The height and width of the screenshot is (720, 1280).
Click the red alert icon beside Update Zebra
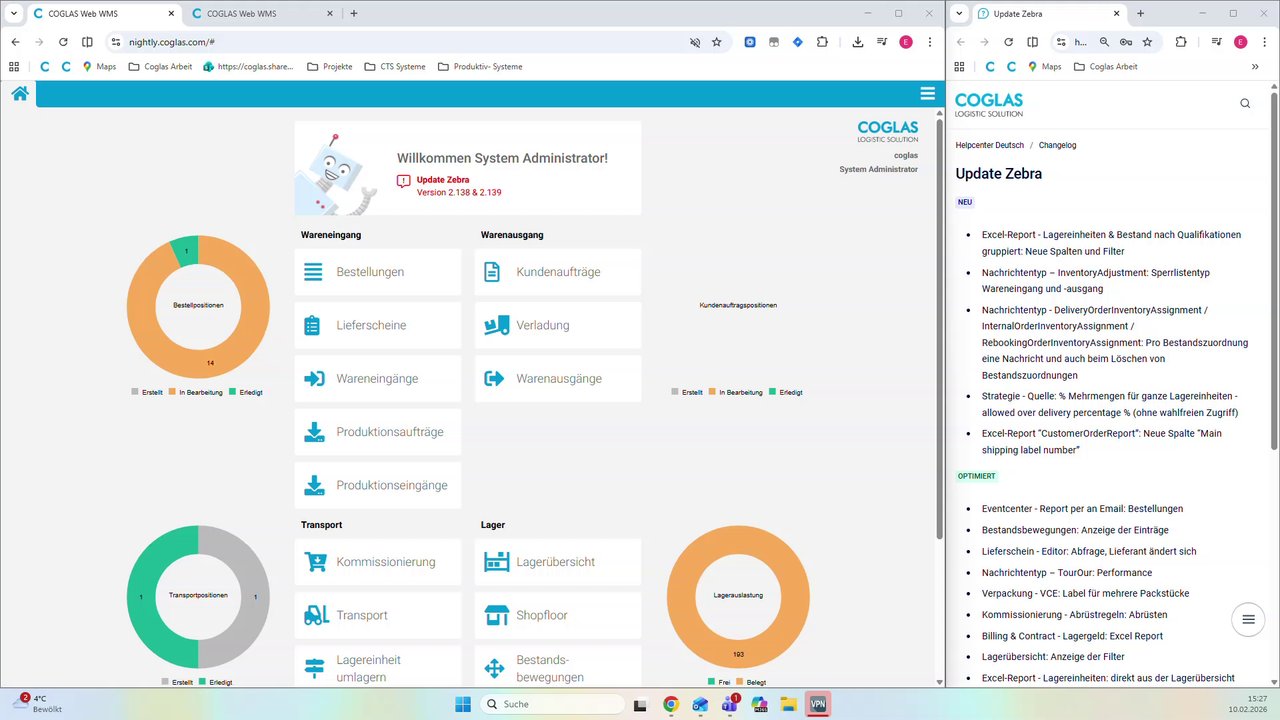[x=403, y=181]
